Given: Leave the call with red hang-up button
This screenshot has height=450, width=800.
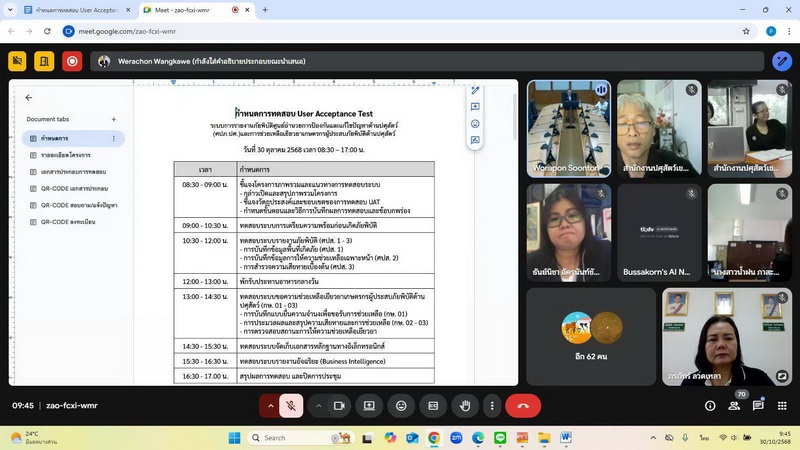Looking at the screenshot, I should [523, 405].
